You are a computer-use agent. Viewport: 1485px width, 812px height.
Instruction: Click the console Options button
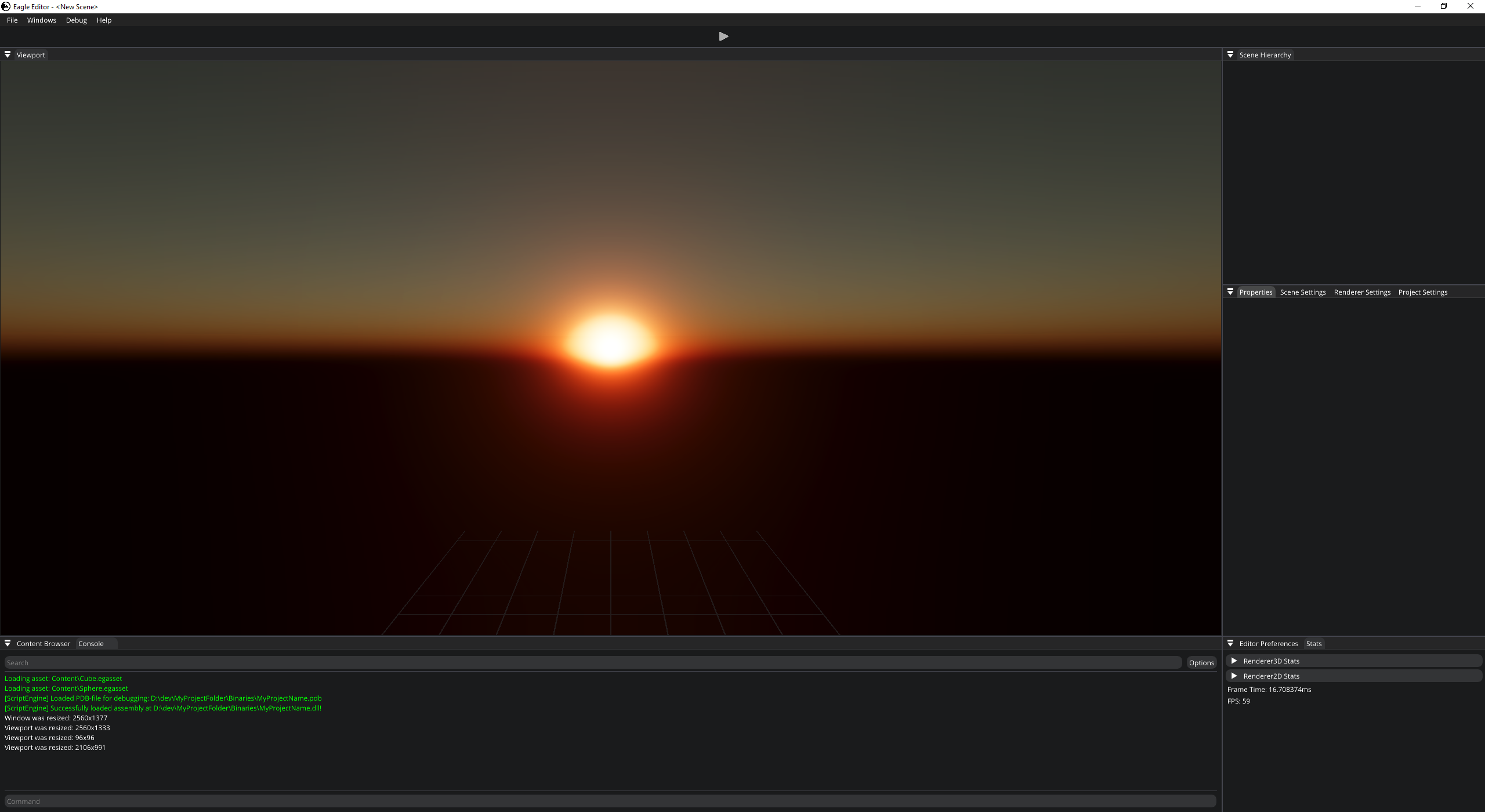click(1201, 663)
